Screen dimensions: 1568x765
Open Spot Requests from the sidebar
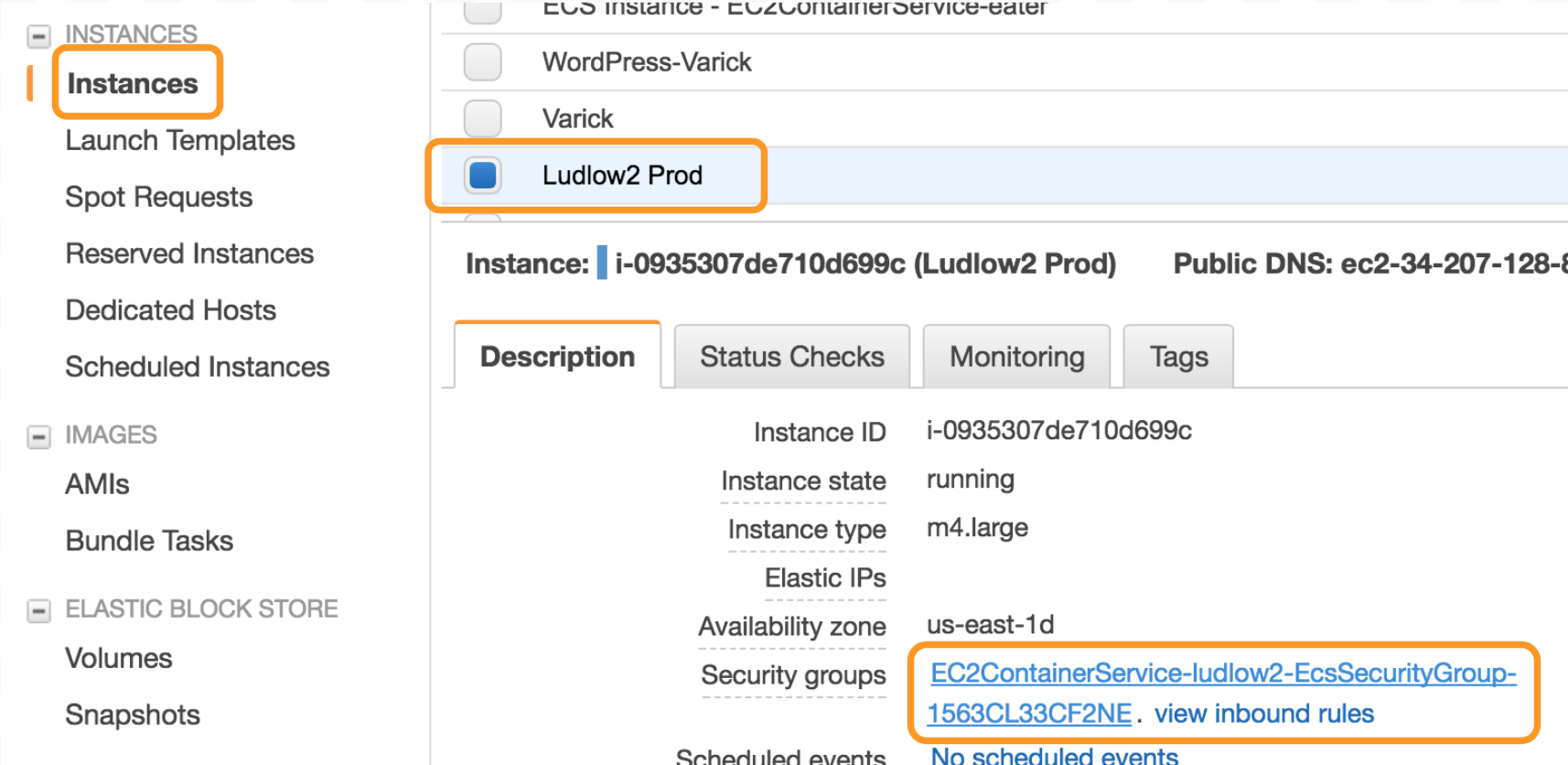point(159,198)
